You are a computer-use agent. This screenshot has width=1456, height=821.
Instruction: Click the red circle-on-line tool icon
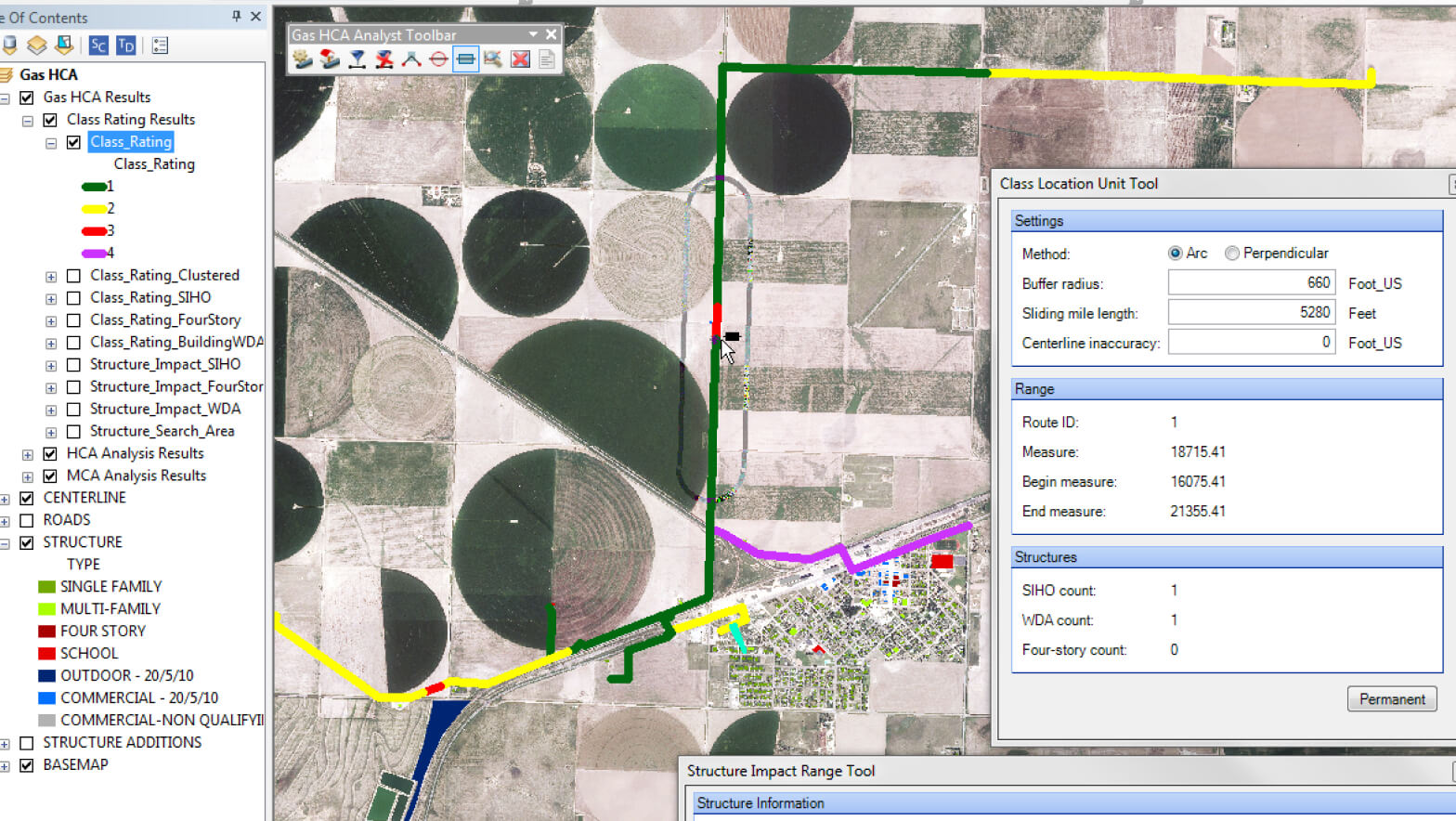click(438, 59)
